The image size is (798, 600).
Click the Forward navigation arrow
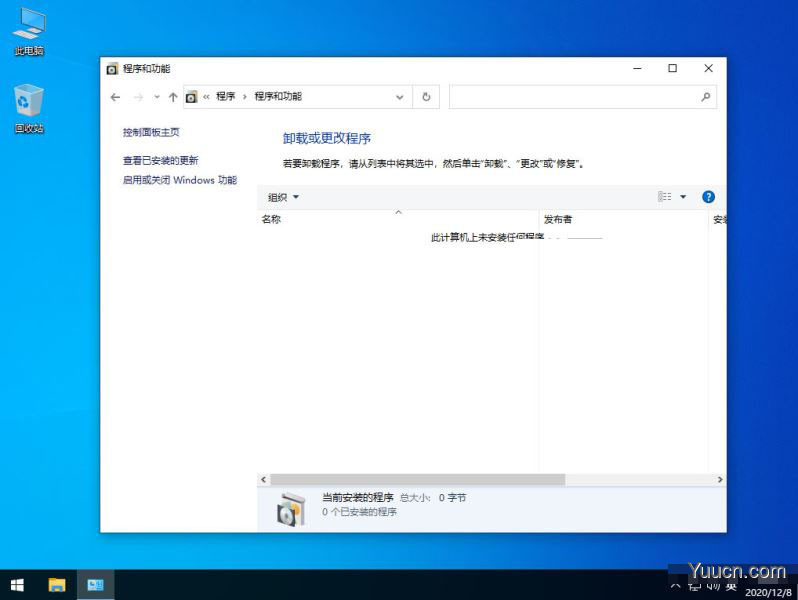coord(138,97)
